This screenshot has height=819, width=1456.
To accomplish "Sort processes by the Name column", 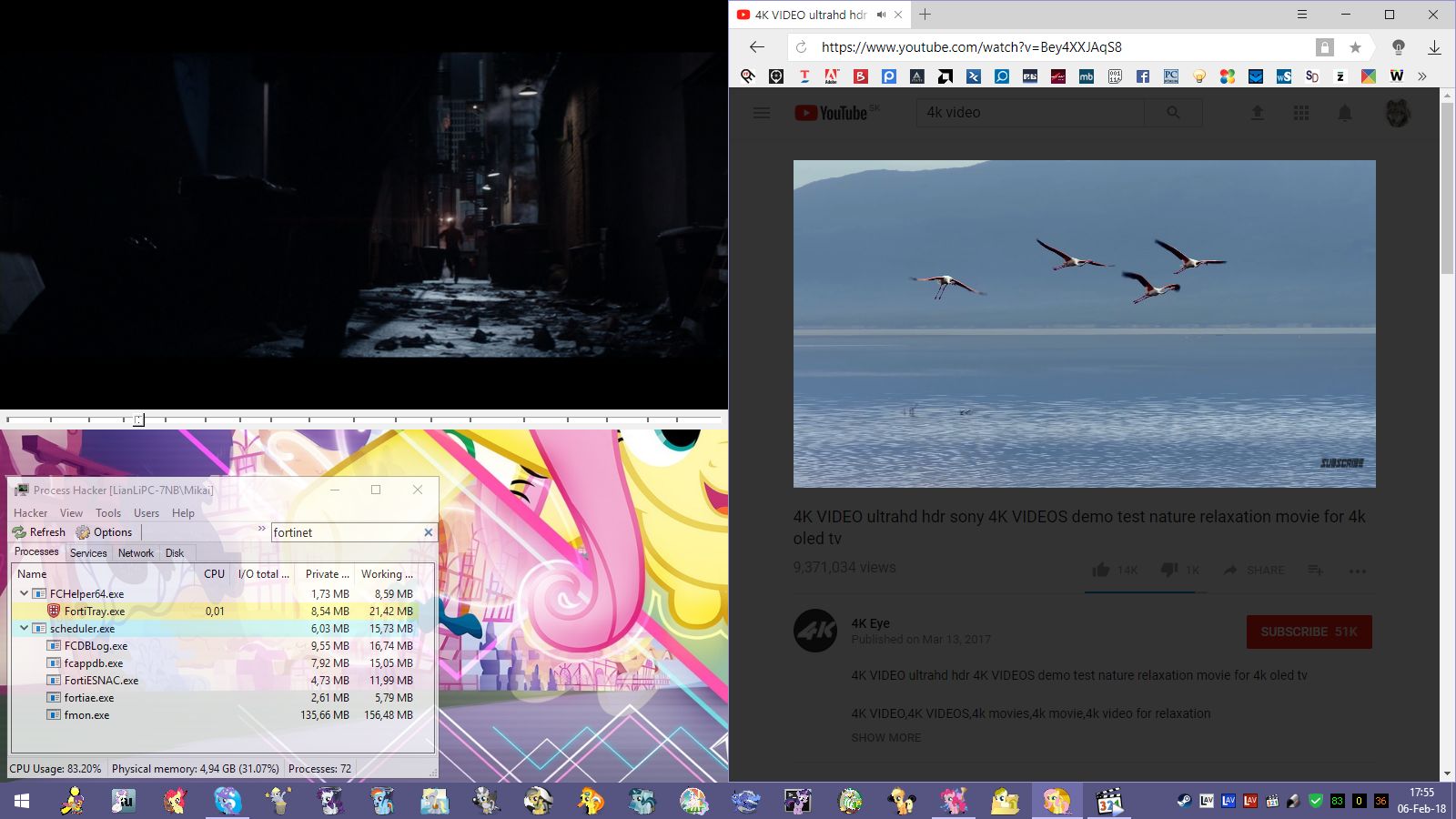I will click(104, 574).
